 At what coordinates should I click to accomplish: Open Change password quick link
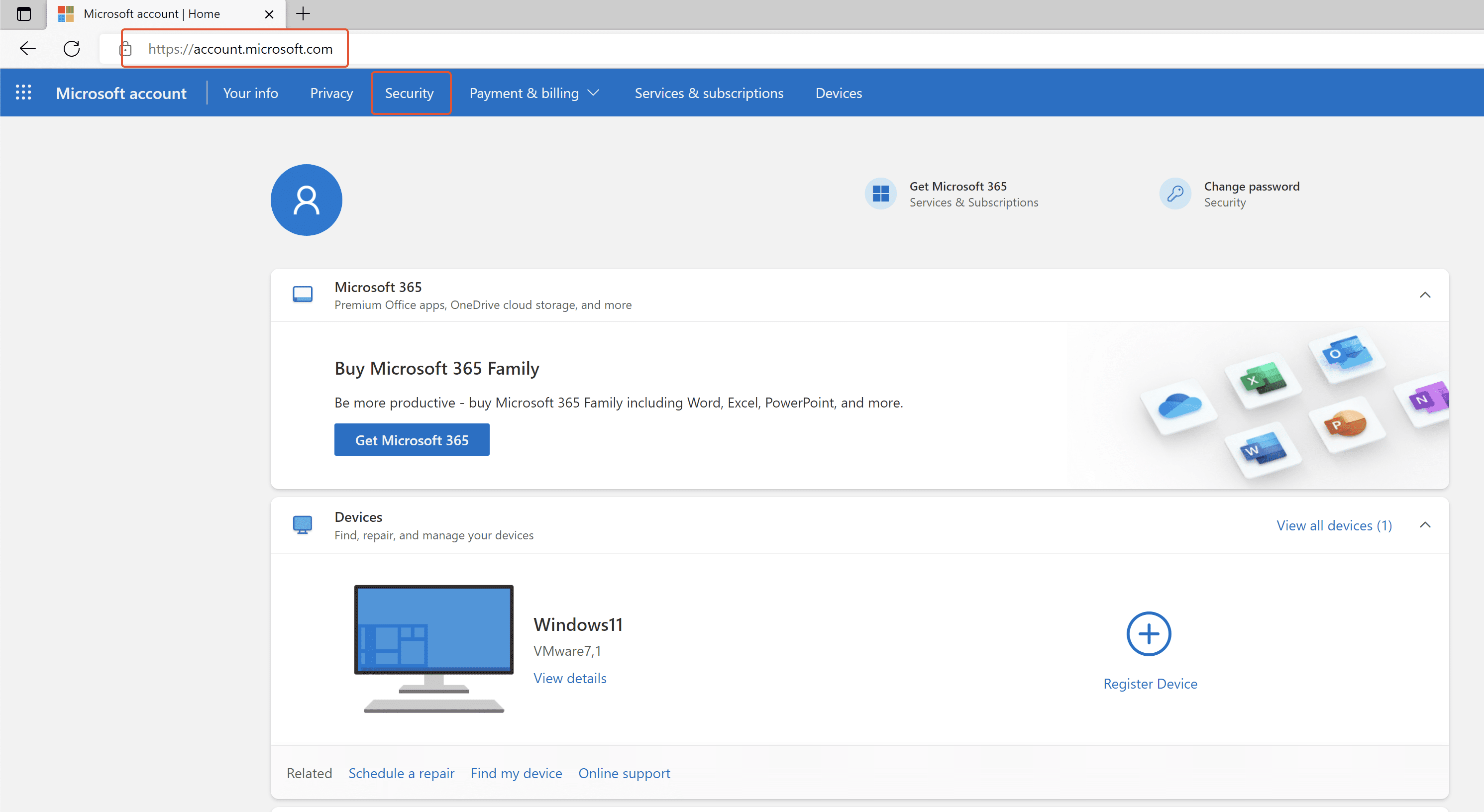point(1229,194)
